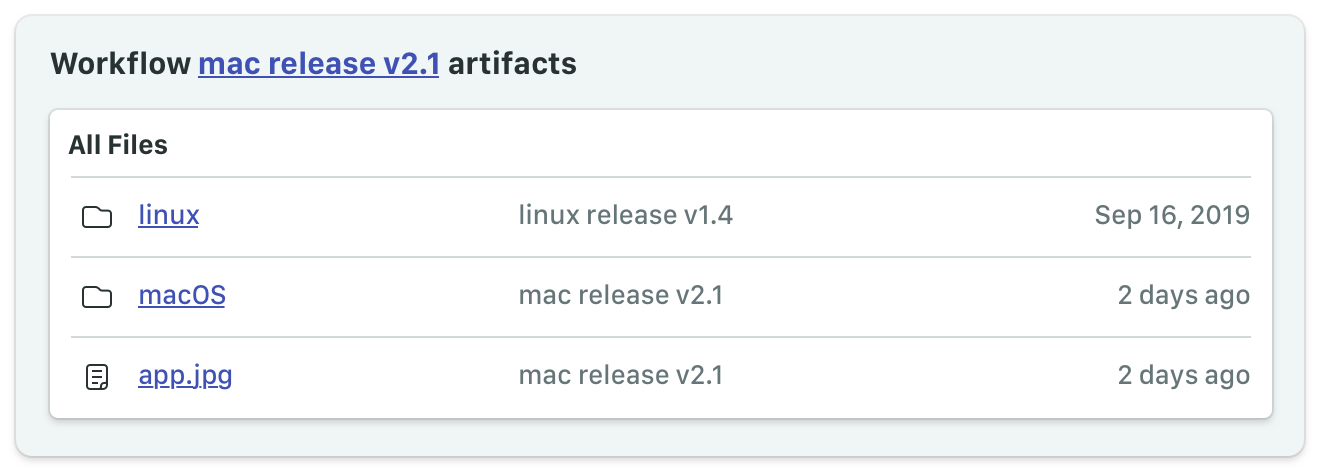Click 2 days ago in app.jpg row
Image resolution: width=1320 pixels, height=472 pixels.
pos(1184,376)
